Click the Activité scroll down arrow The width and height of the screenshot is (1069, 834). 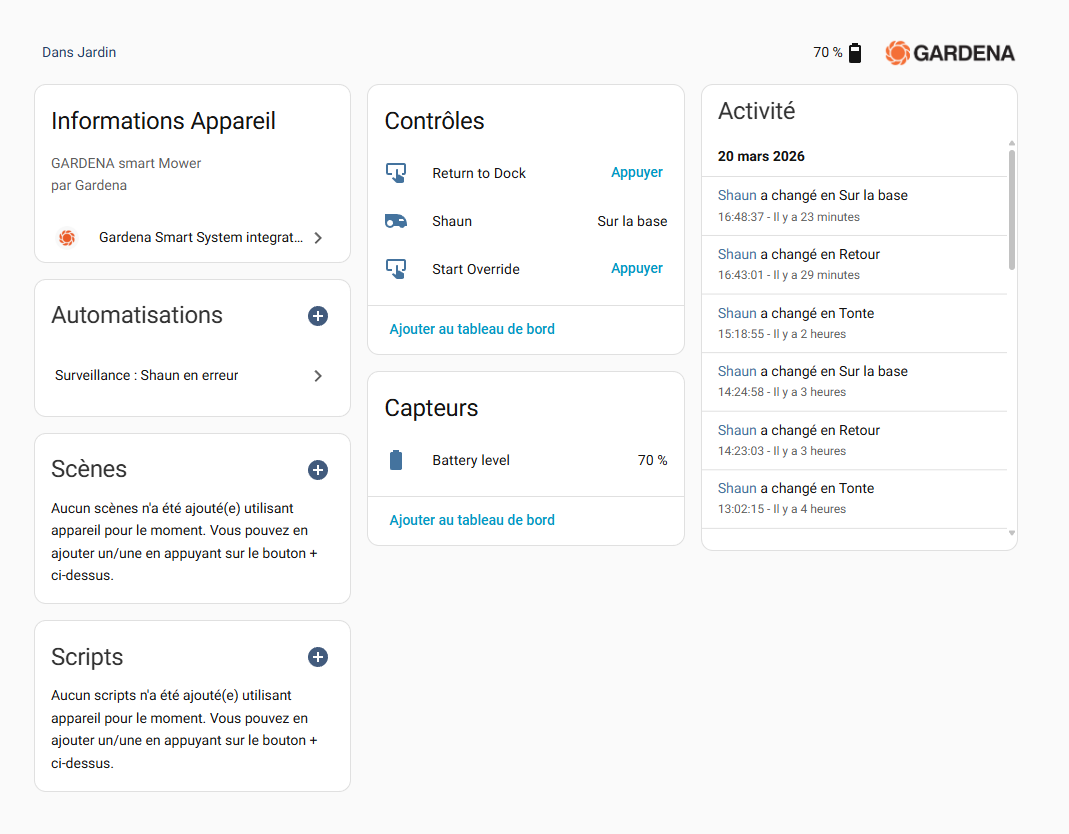point(1011,534)
